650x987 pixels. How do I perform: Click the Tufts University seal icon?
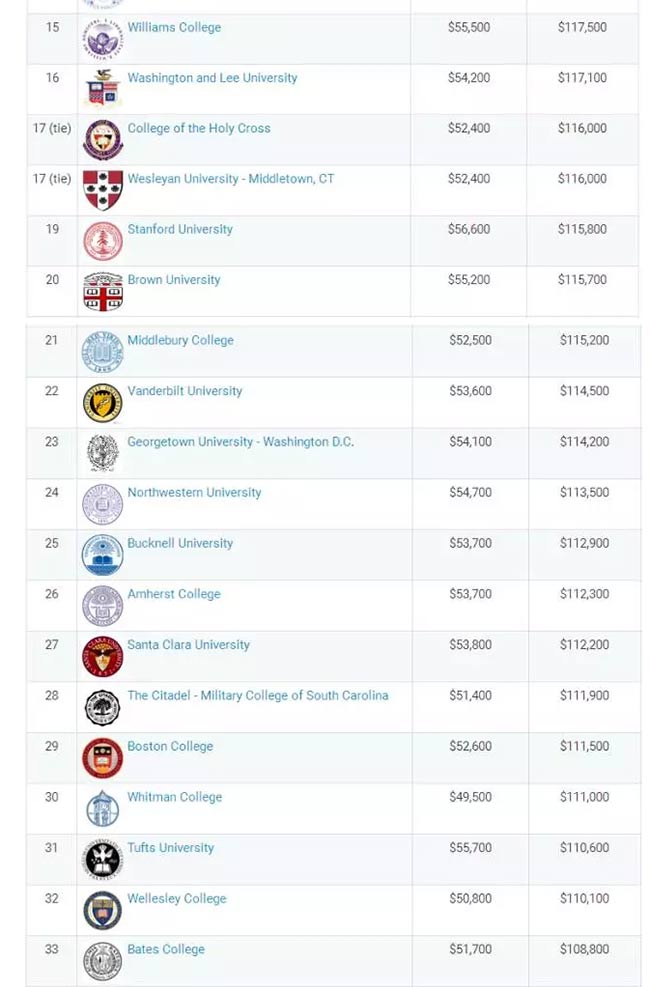click(103, 859)
